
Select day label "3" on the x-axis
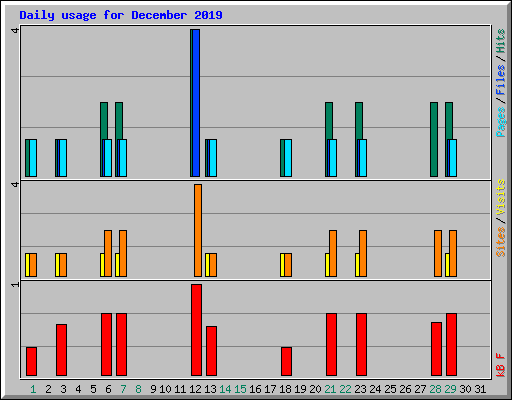click(63, 389)
